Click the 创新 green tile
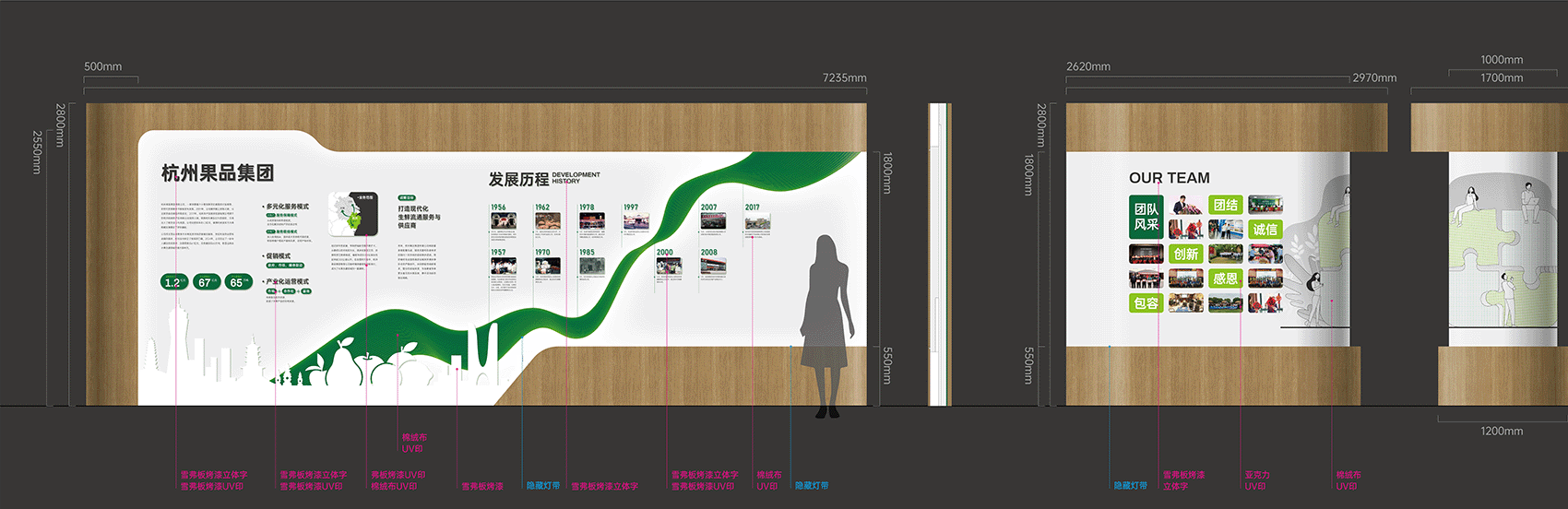The width and height of the screenshot is (1568, 509). point(1186,254)
